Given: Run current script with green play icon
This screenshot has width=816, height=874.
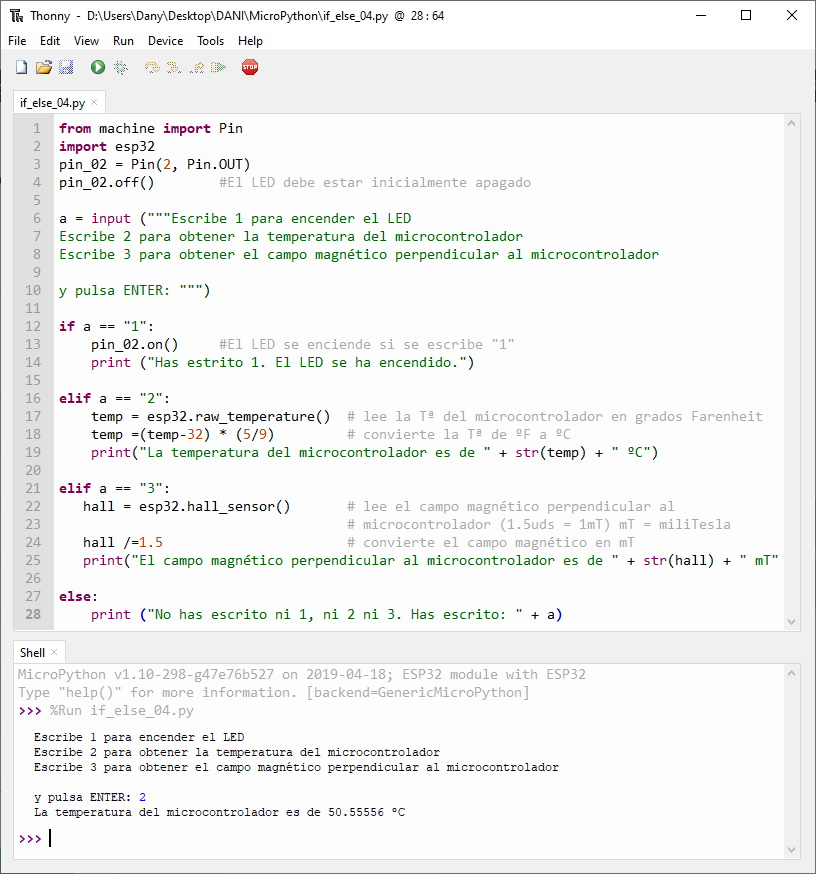Looking at the screenshot, I should tap(98, 67).
